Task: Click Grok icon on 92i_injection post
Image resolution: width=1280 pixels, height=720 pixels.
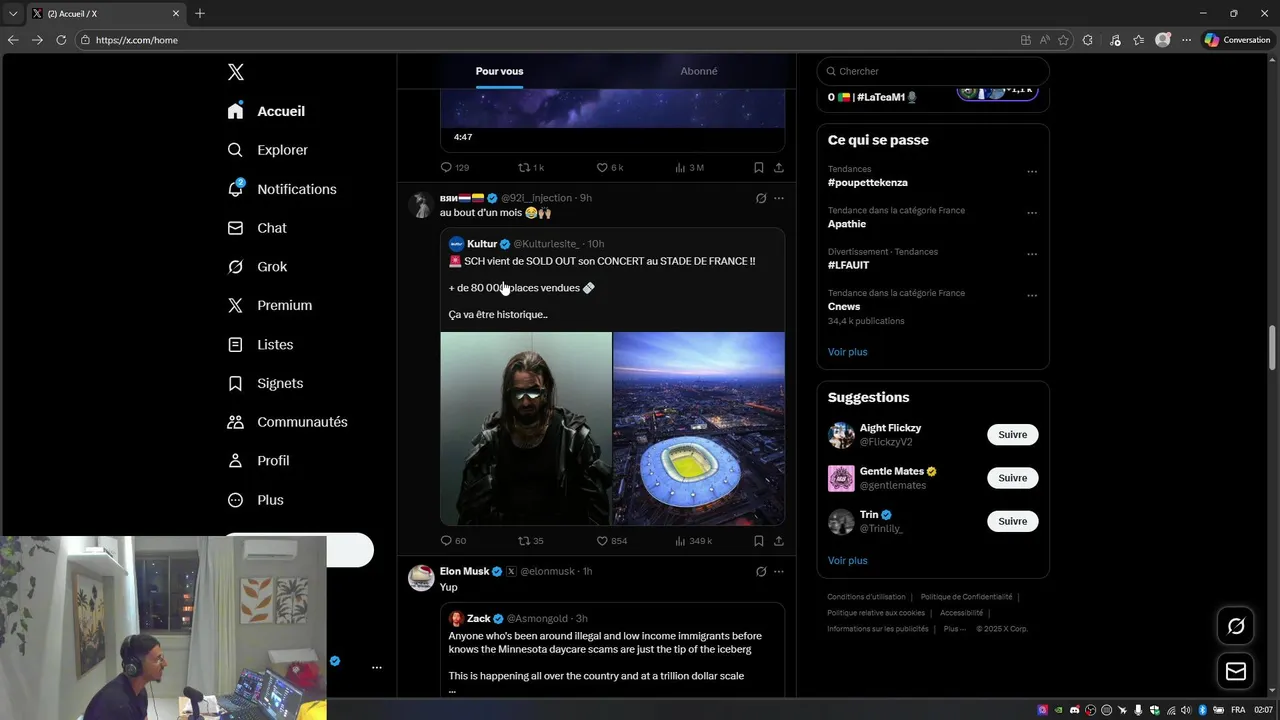Action: coord(761,198)
